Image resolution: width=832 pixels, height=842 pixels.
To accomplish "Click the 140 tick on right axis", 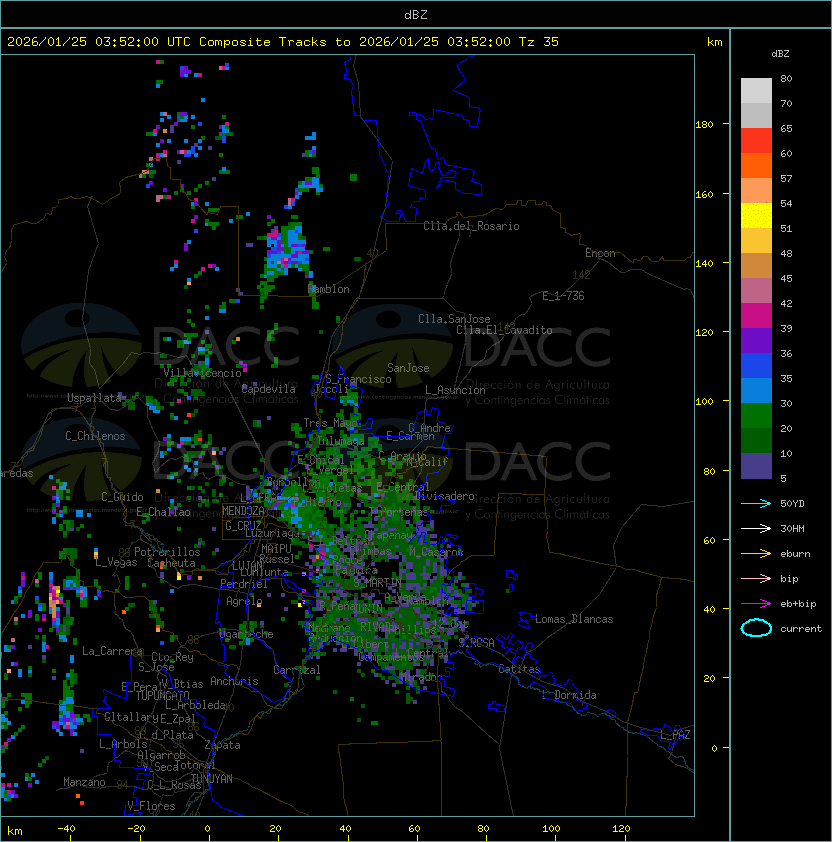I will 704,264.
